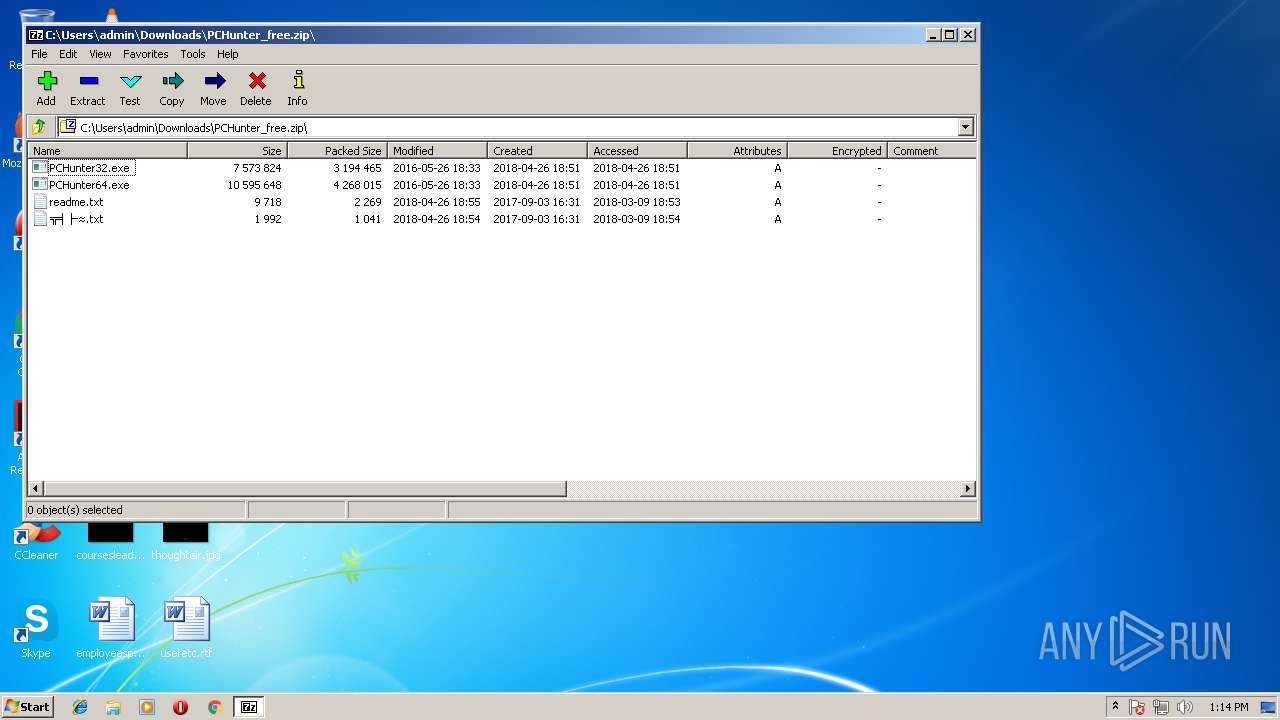Click the PCHunter32.exe file icon
Screen dimensions: 1280x720
click(40, 168)
